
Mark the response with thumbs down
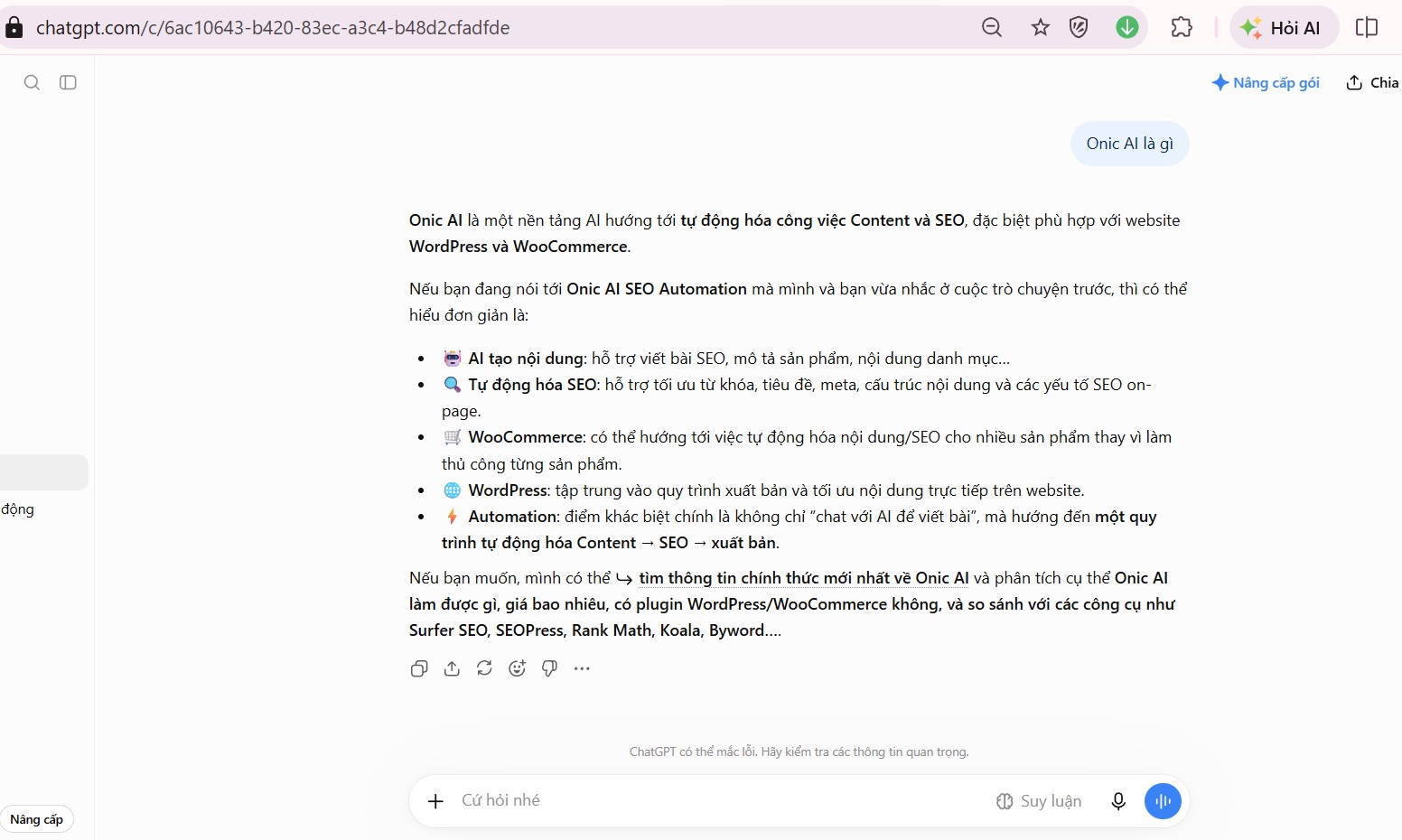point(549,668)
